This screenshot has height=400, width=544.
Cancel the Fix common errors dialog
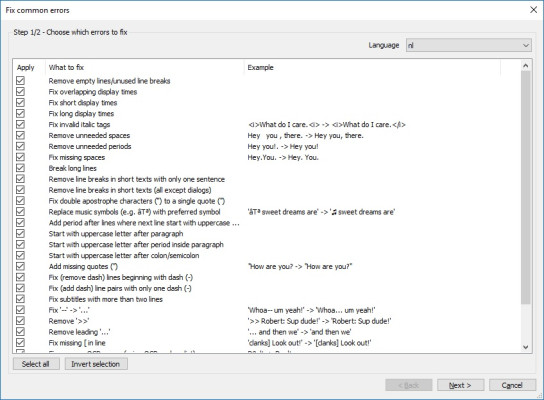click(512, 385)
